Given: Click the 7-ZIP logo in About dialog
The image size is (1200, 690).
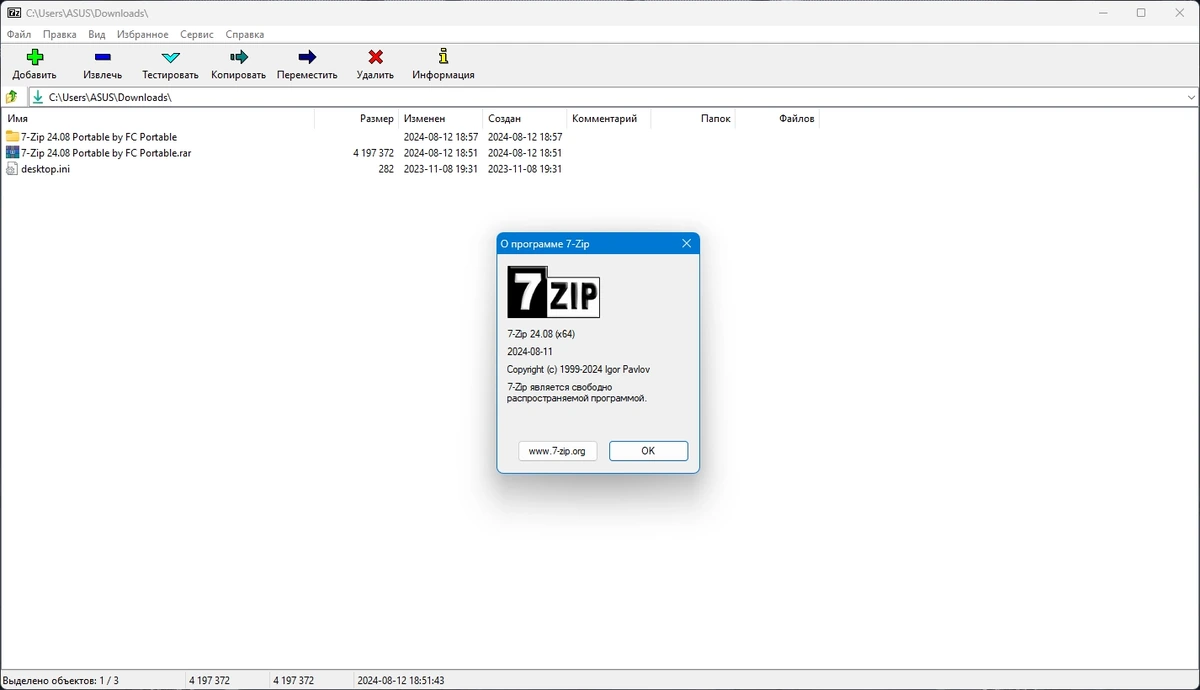Looking at the screenshot, I should 553,292.
